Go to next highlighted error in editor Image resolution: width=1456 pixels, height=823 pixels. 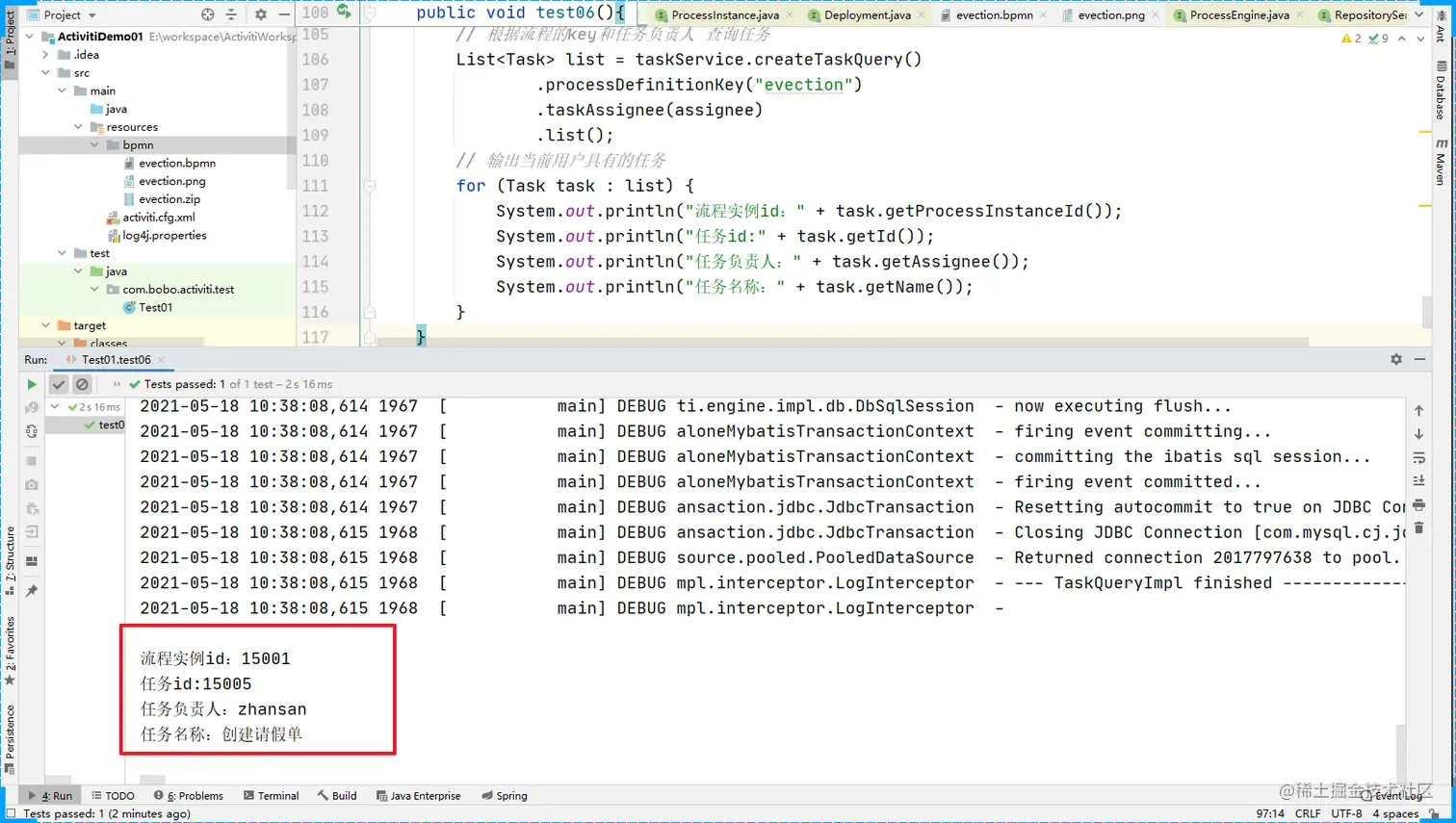pyautogui.click(x=1420, y=39)
